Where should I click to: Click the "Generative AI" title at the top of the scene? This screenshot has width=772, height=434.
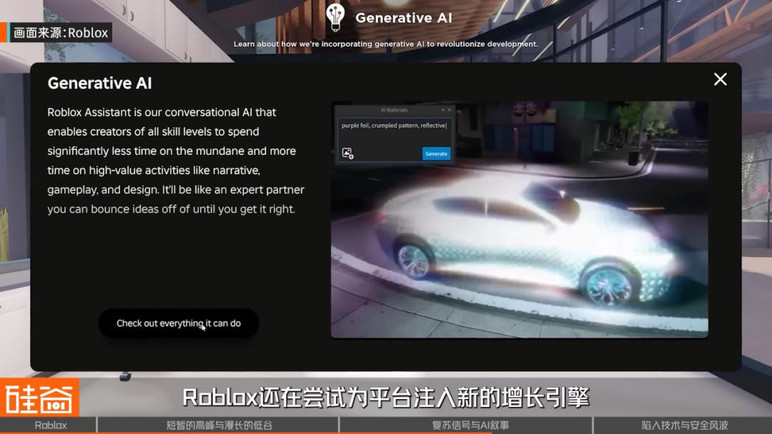point(403,18)
